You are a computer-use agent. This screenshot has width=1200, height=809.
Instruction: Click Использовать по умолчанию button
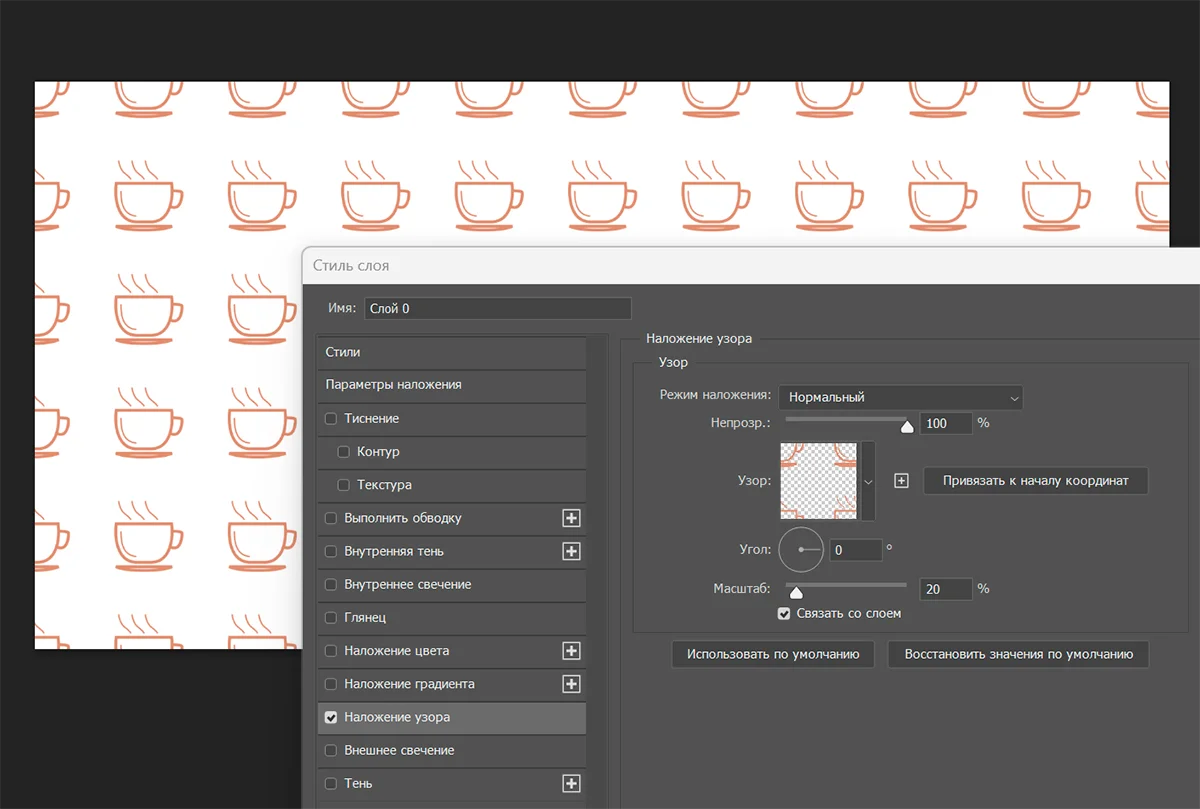pyautogui.click(x=773, y=654)
